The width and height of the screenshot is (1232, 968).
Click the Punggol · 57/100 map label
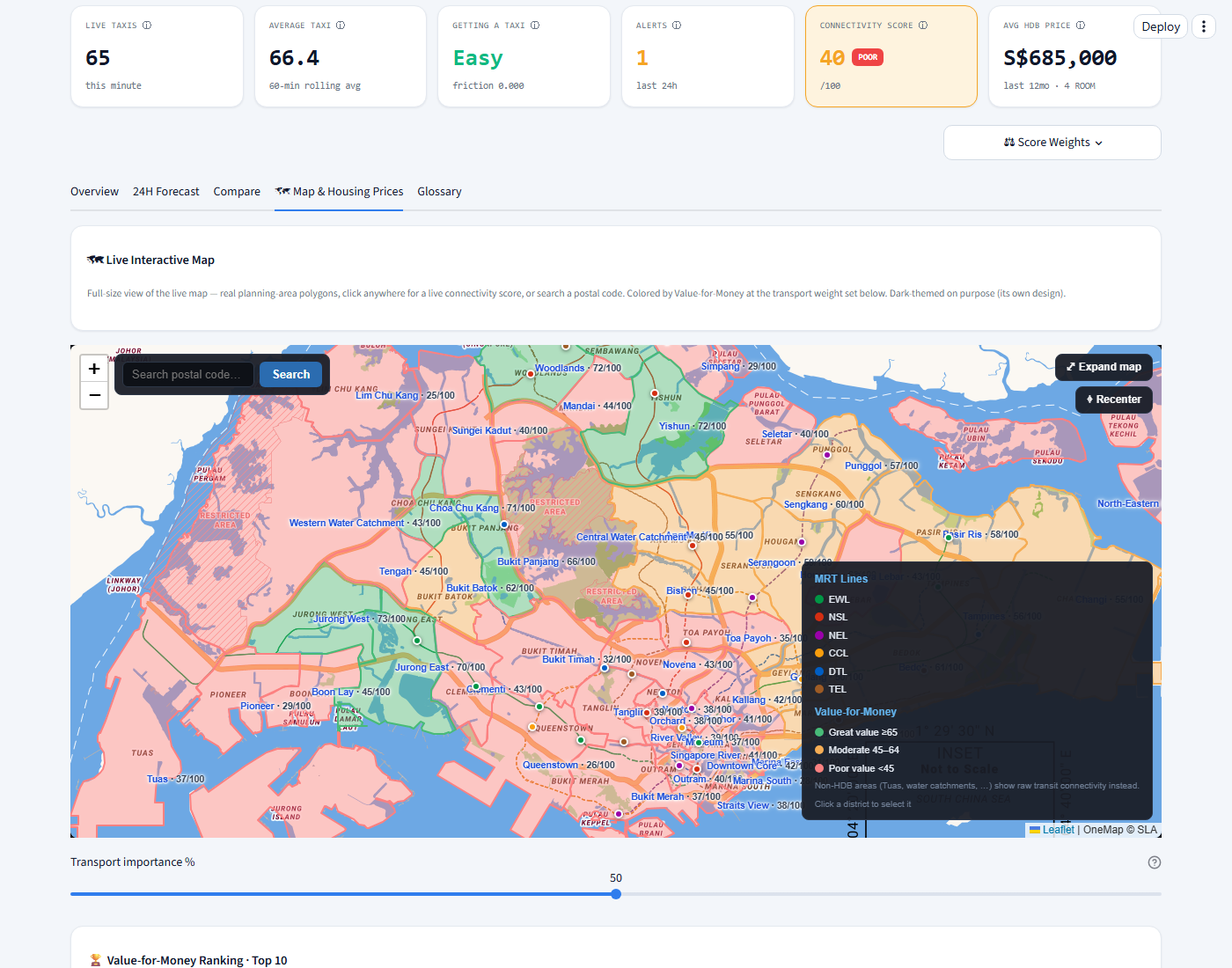point(881,466)
